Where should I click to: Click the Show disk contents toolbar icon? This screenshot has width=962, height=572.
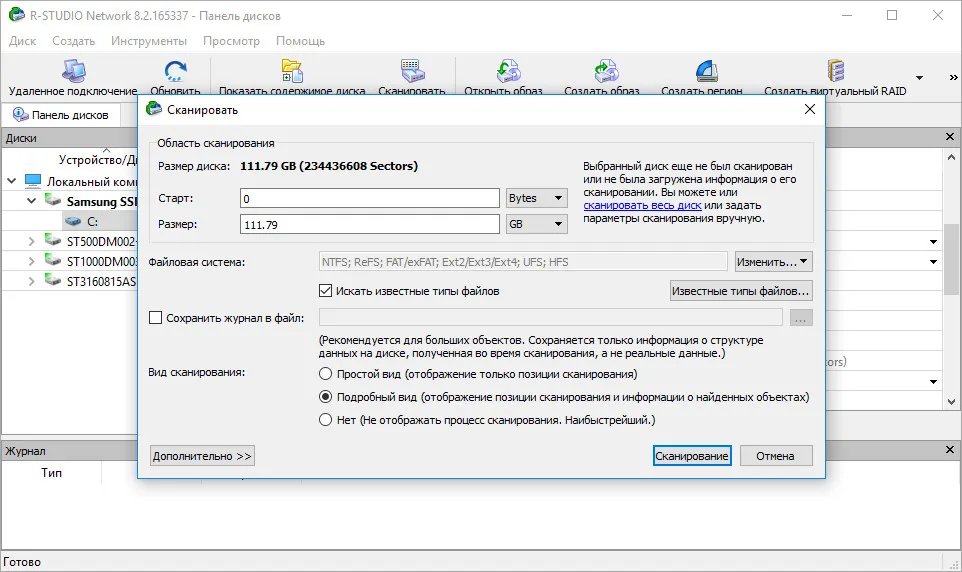point(292,71)
